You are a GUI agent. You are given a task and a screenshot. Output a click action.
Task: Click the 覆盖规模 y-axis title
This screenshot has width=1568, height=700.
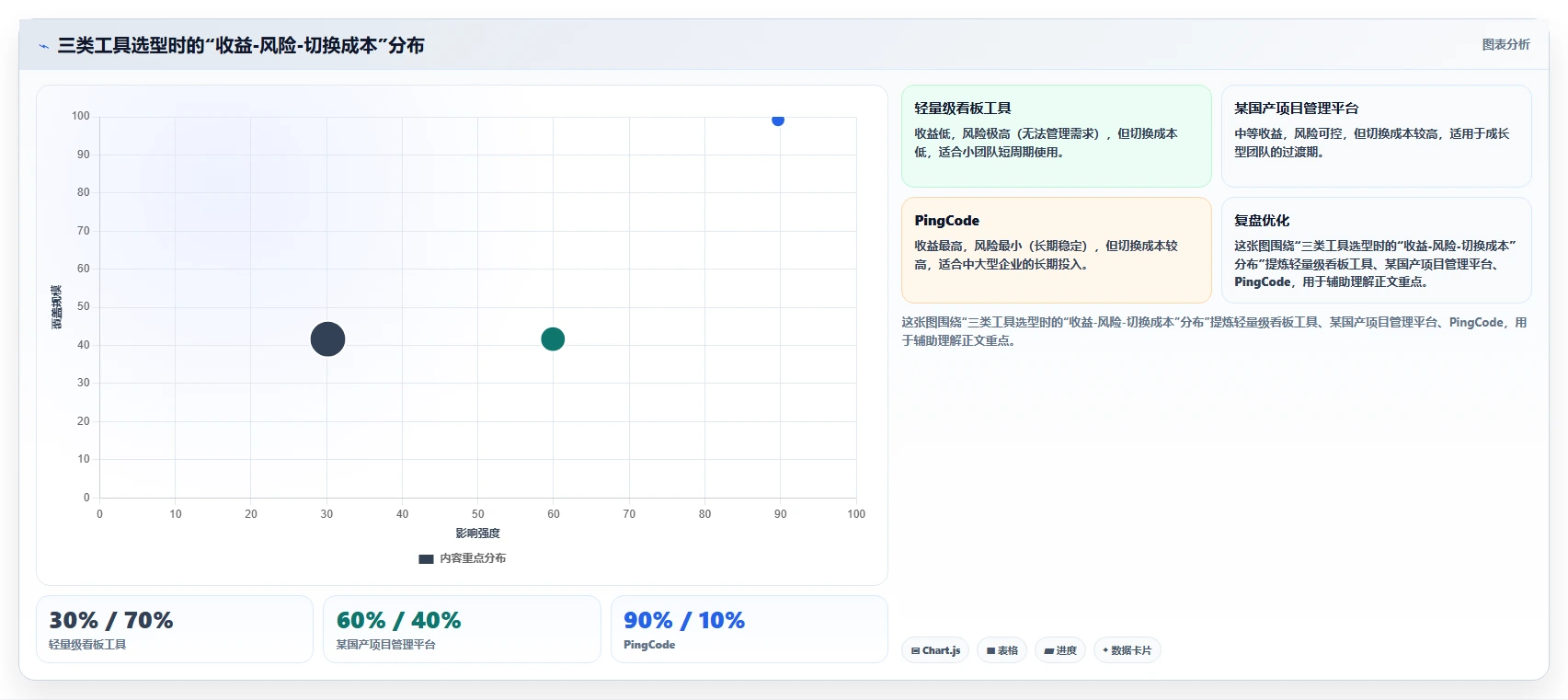point(56,307)
